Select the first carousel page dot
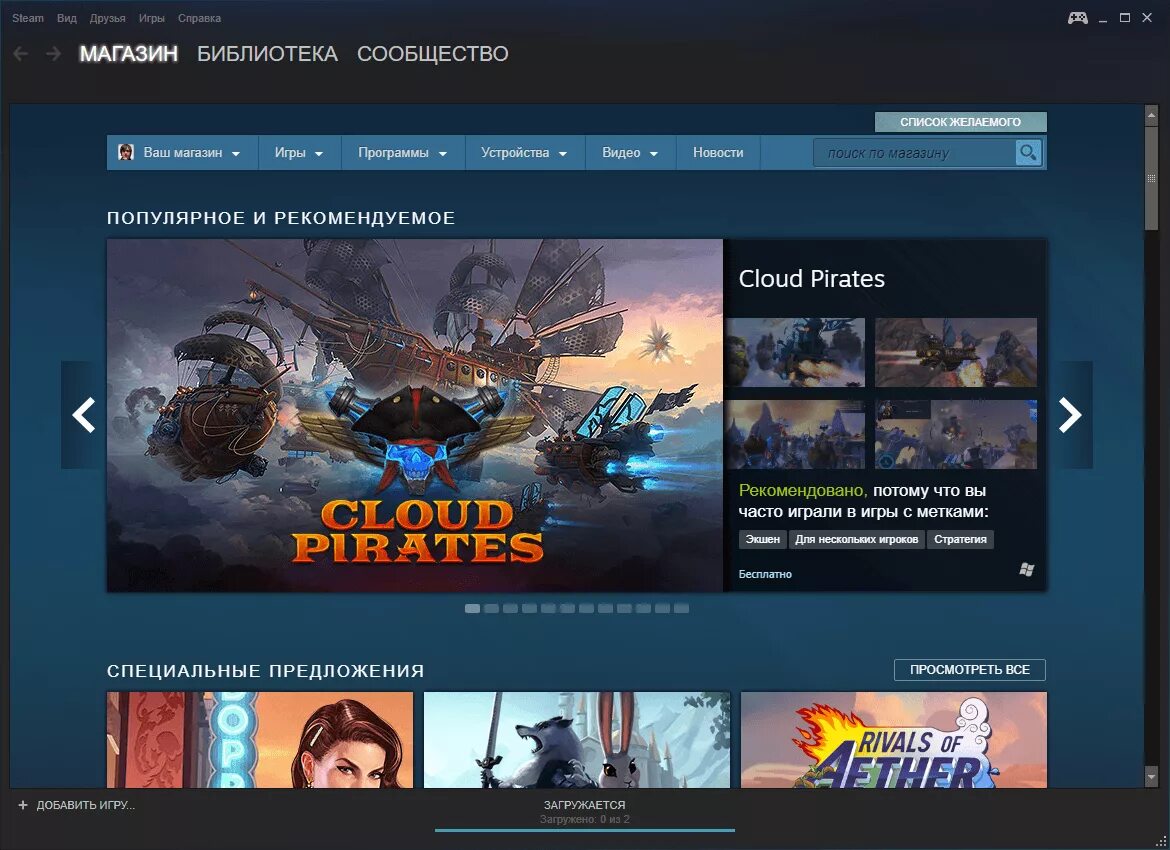 coord(472,608)
